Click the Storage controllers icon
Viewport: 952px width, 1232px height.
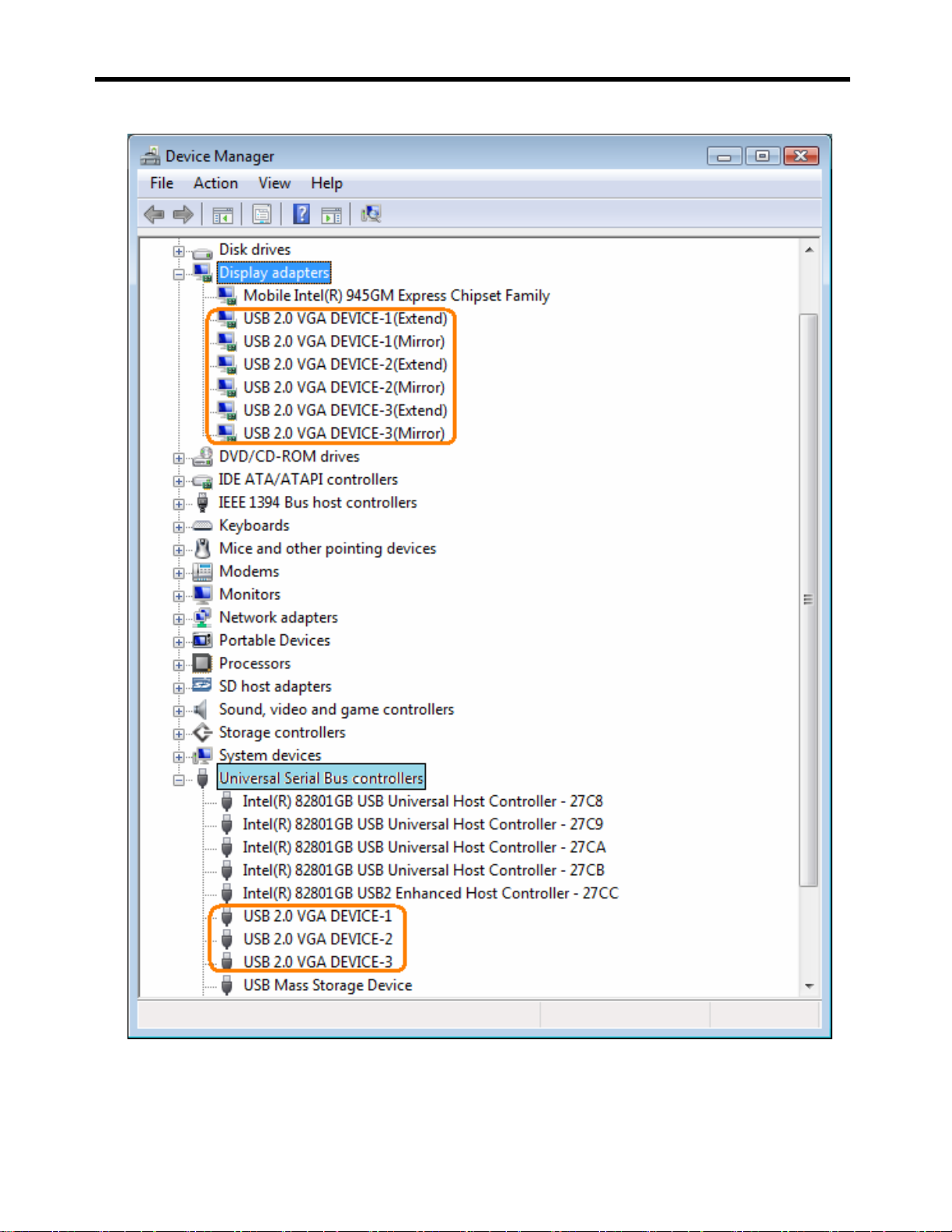202,732
